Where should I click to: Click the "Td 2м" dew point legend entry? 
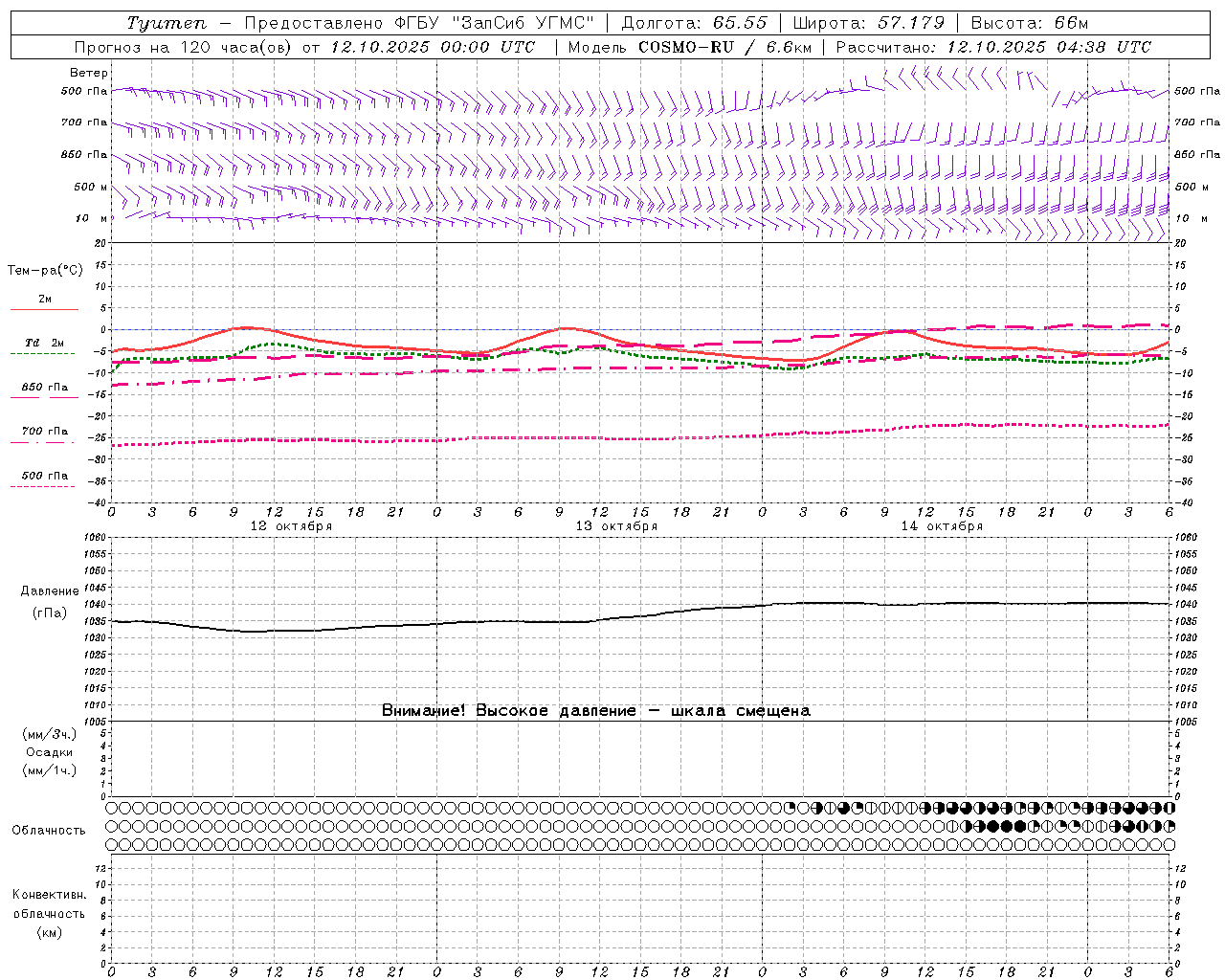click(45, 343)
